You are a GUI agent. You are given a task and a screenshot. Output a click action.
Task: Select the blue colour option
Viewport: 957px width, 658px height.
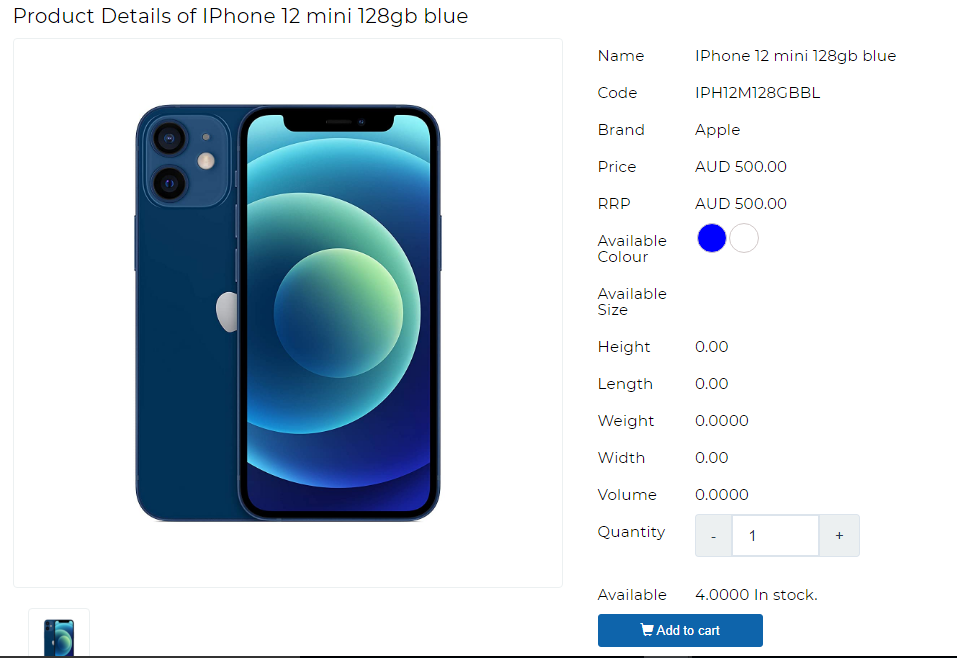712,238
